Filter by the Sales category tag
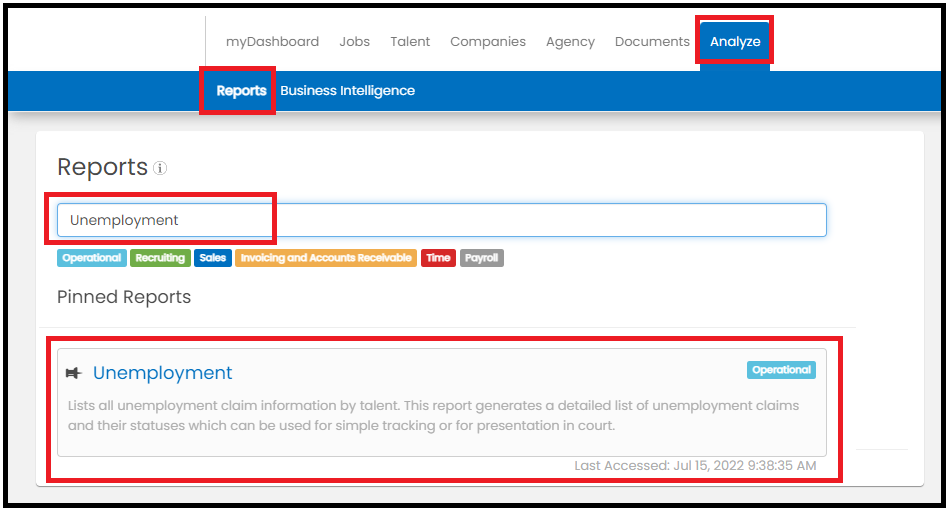This screenshot has width=951, height=511. 212,258
